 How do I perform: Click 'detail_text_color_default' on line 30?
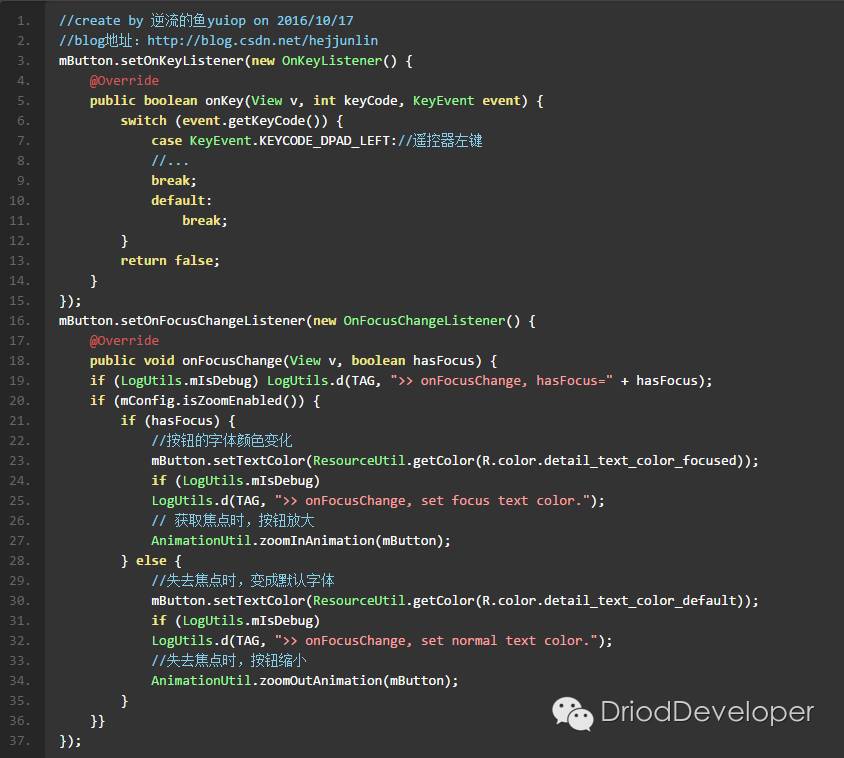pyautogui.click(x=640, y=601)
